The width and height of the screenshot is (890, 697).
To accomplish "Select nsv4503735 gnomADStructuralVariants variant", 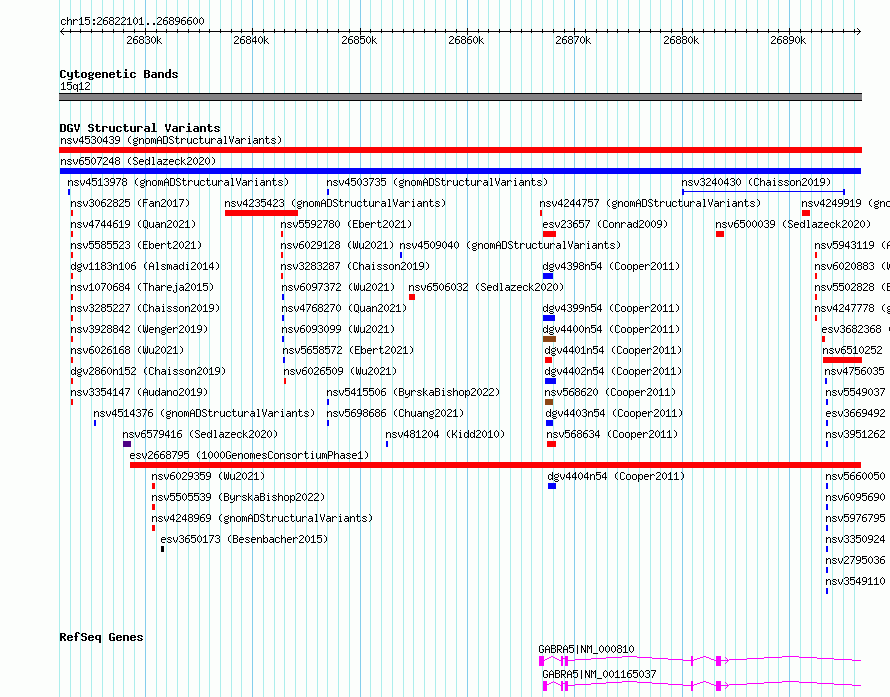I will [437, 182].
